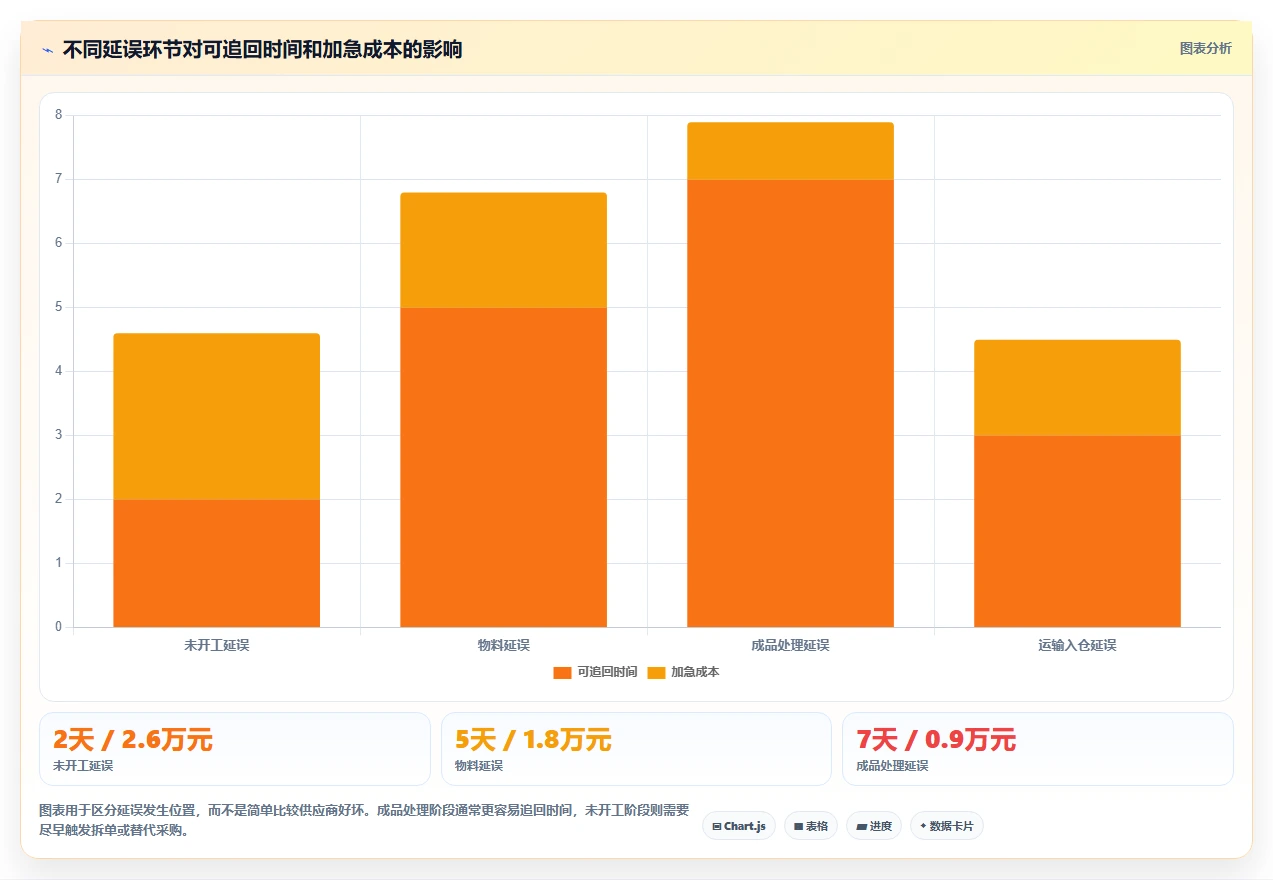The width and height of the screenshot is (1273, 880).
Task: Click the dark-orange legend swatch for 可追回时间
Action: (x=562, y=672)
